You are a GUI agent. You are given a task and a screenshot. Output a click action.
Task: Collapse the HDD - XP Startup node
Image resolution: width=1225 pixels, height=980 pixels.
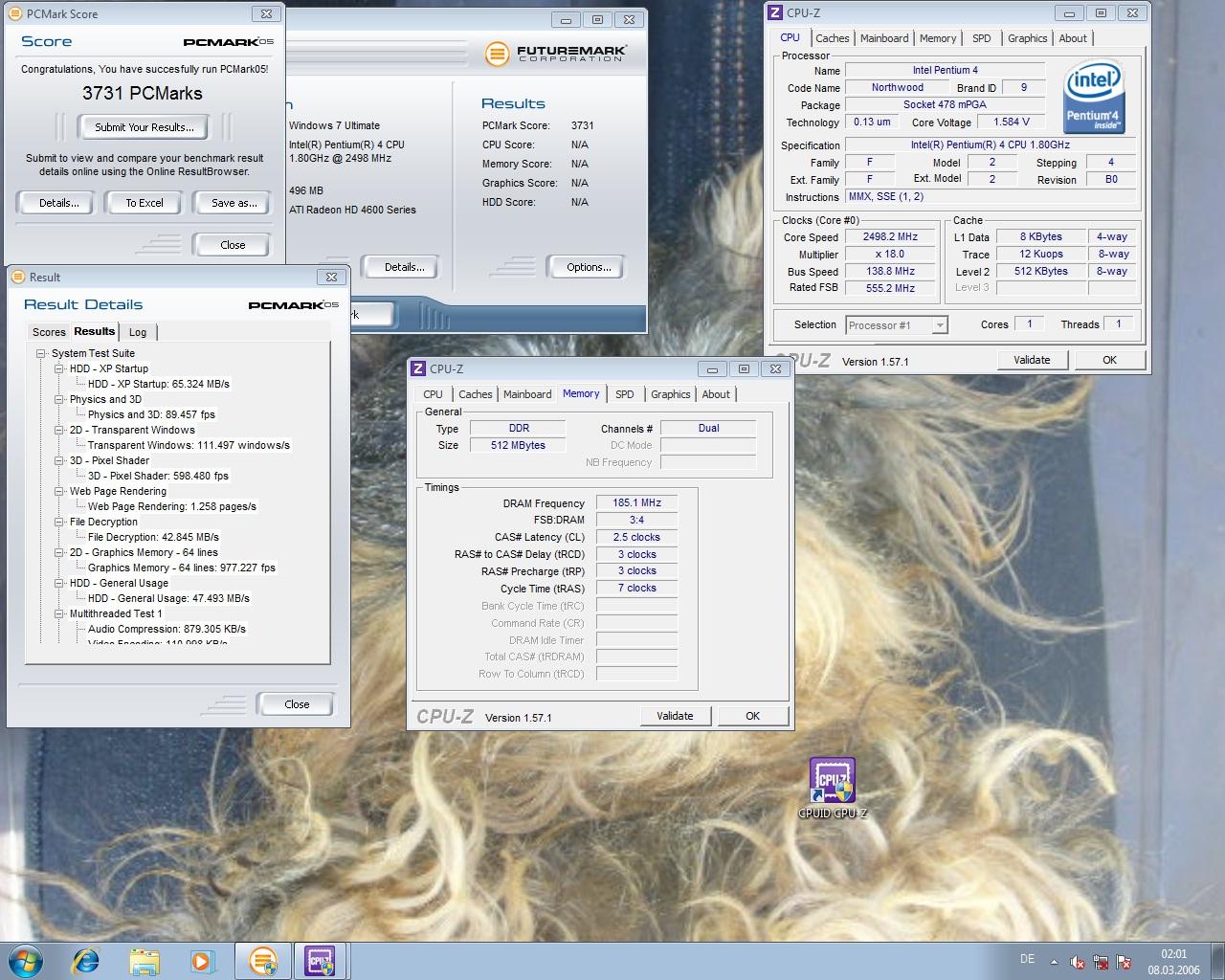click(x=59, y=368)
